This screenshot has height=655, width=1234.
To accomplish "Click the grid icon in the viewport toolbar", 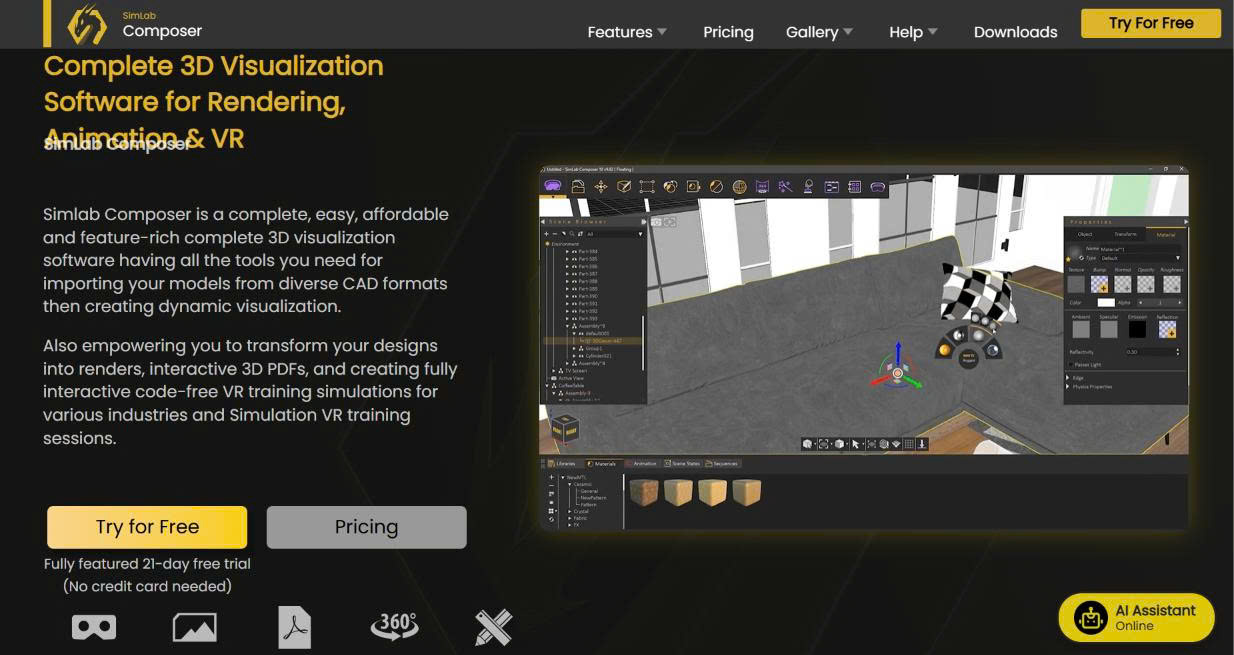I will 908,444.
